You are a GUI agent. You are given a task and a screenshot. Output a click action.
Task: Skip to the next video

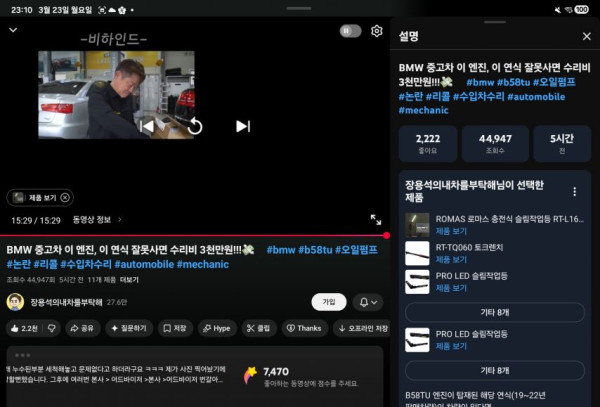click(243, 126)
